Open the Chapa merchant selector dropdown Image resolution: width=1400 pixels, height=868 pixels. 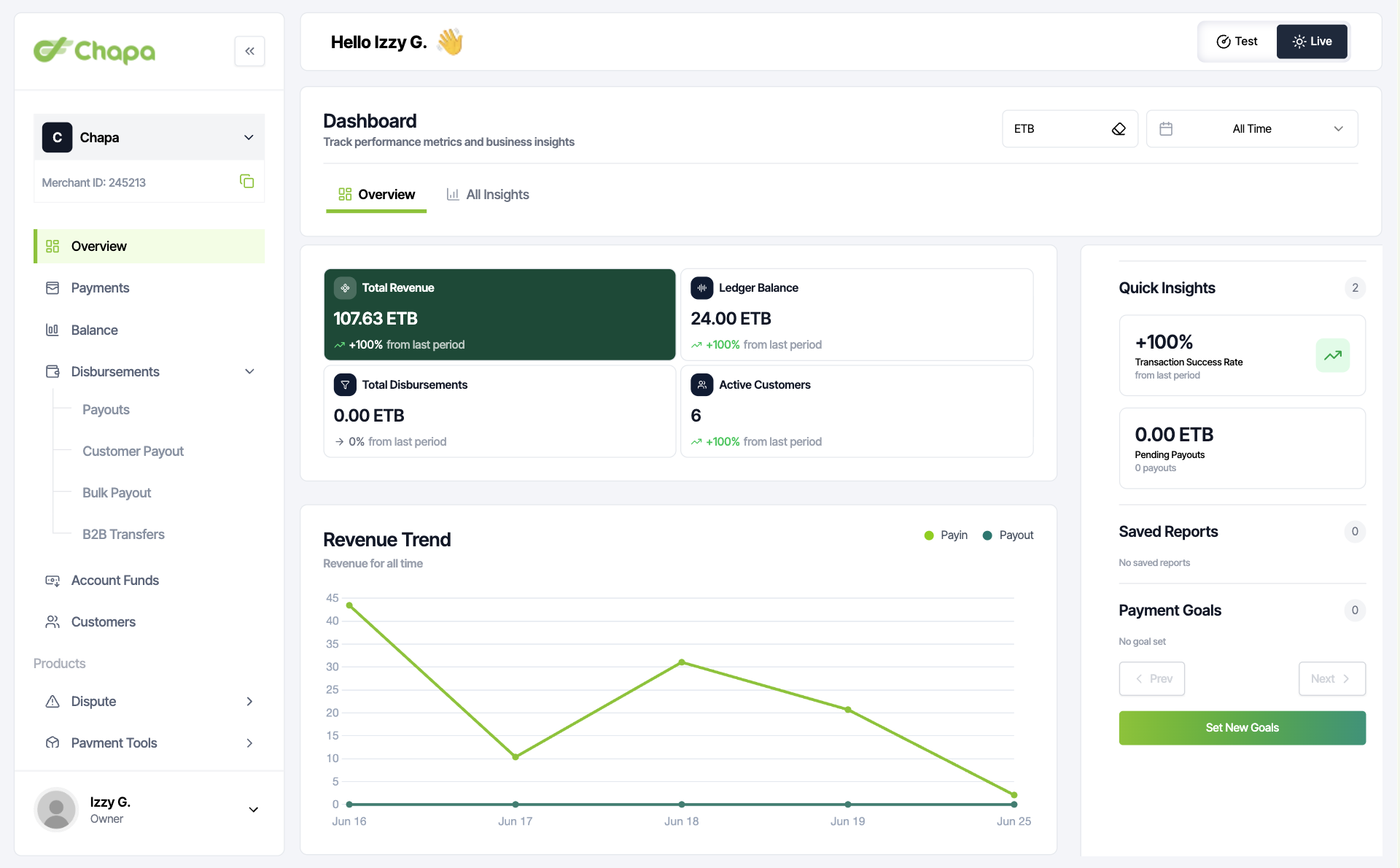(x=149, y=138)
